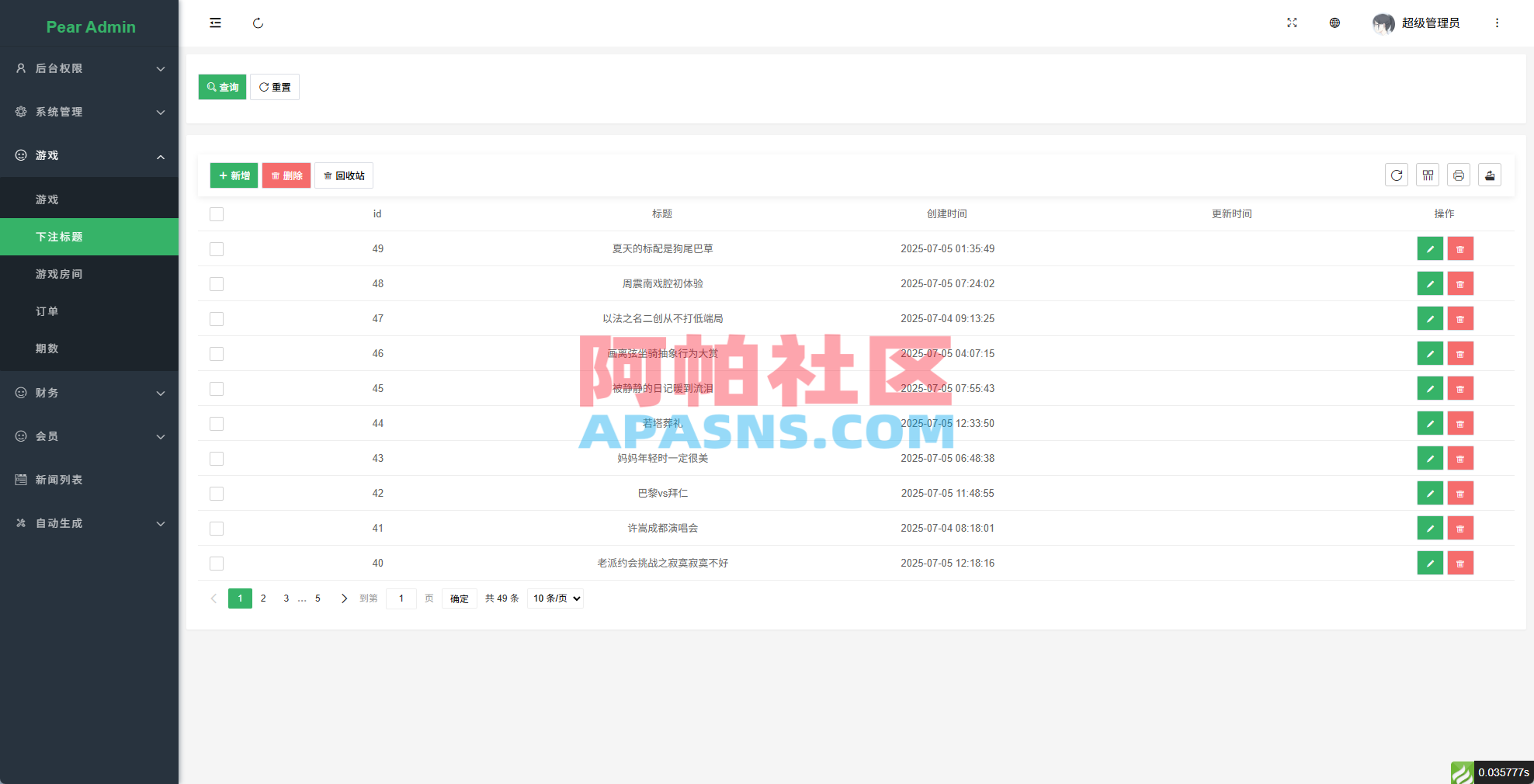Select the checkbox of row id 43

[217, 459]
